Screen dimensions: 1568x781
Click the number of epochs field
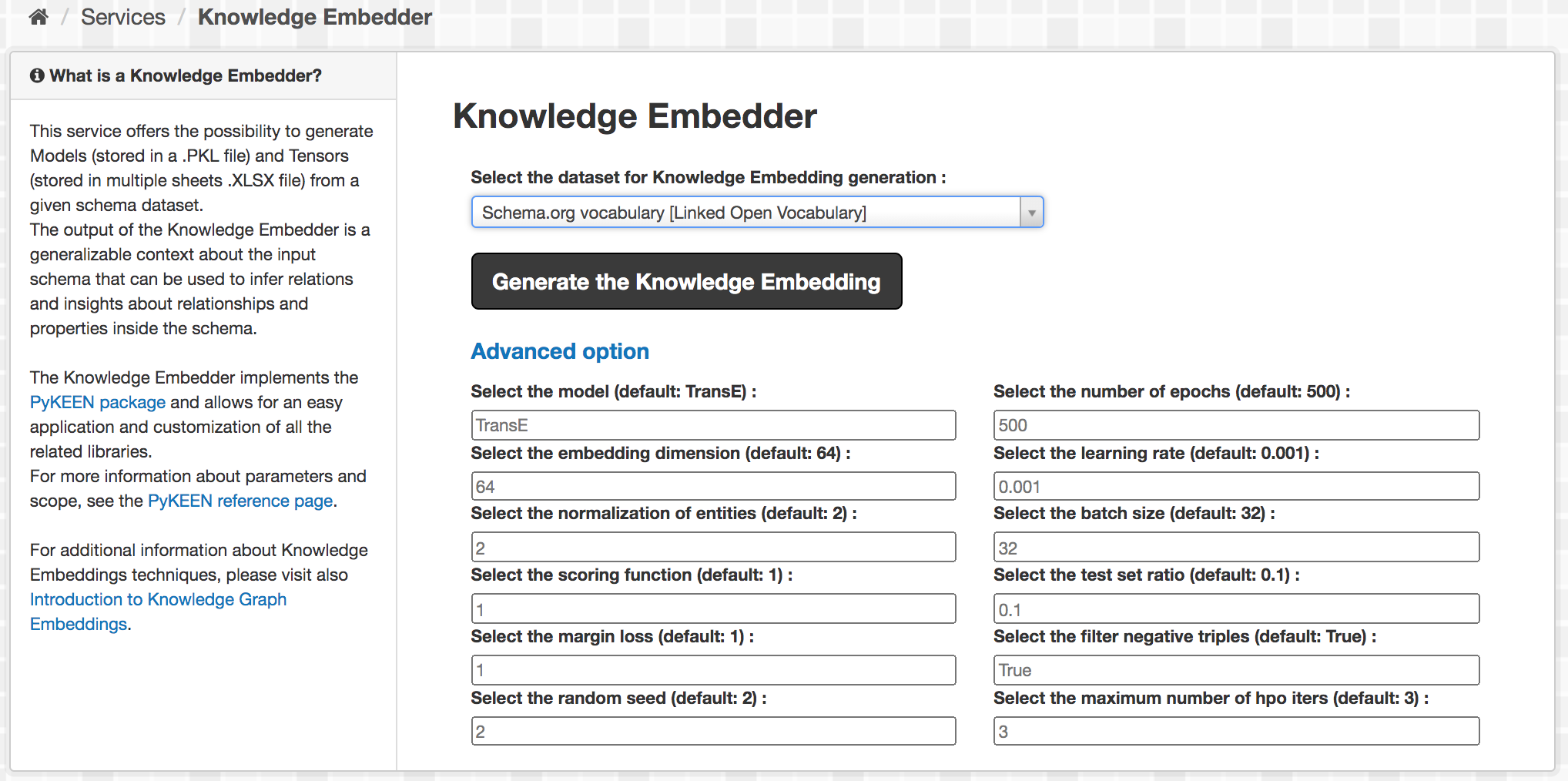click(x=1236, y=425)
